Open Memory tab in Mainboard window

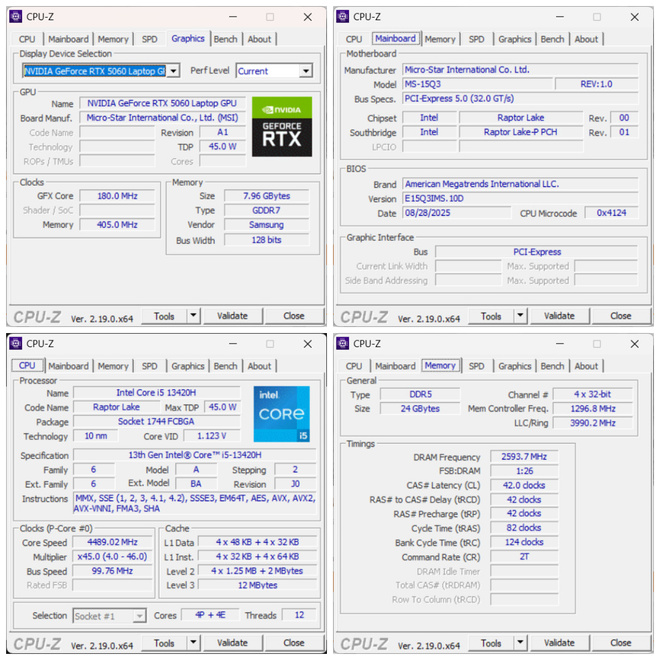440,39
